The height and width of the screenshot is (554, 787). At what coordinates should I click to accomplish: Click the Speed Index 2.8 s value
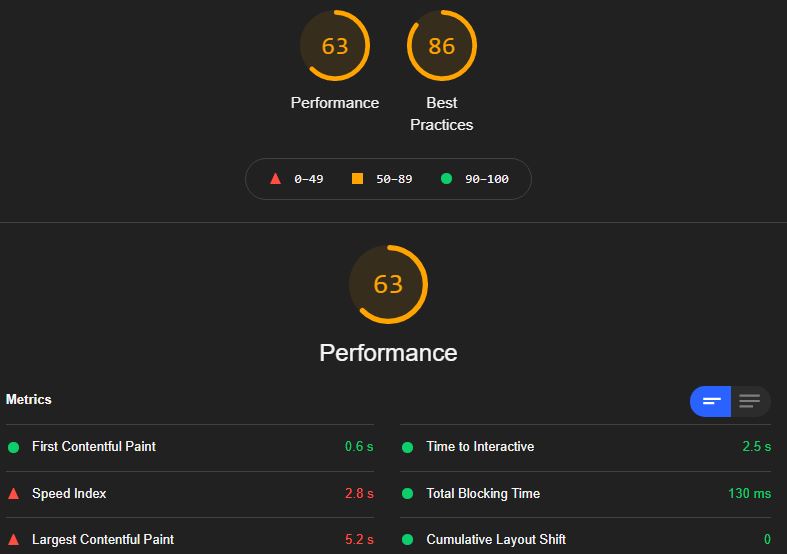point(359,494)
